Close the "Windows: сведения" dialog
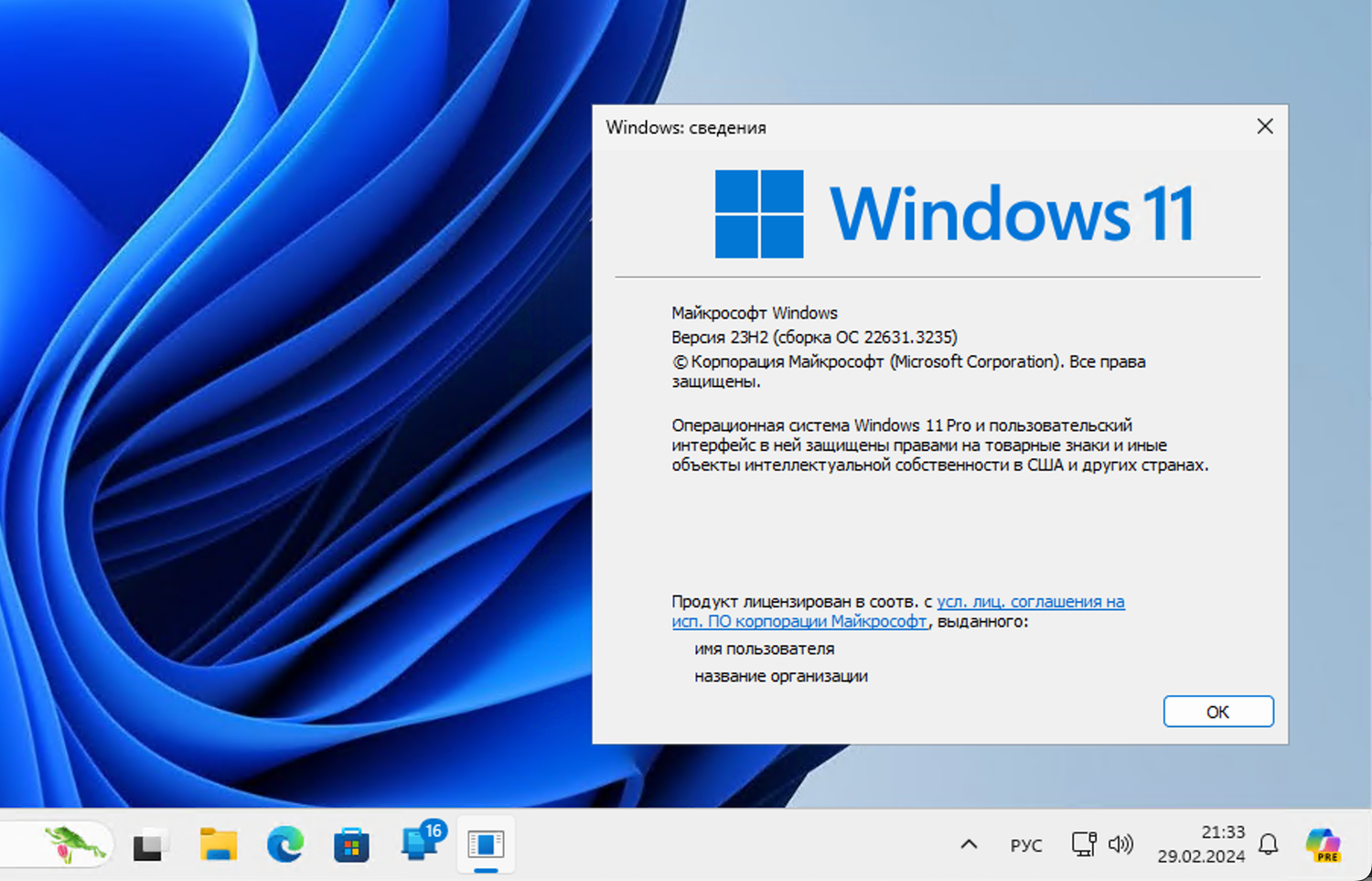The height and width of the screenshot is (881, 1372). (1265, 126)
